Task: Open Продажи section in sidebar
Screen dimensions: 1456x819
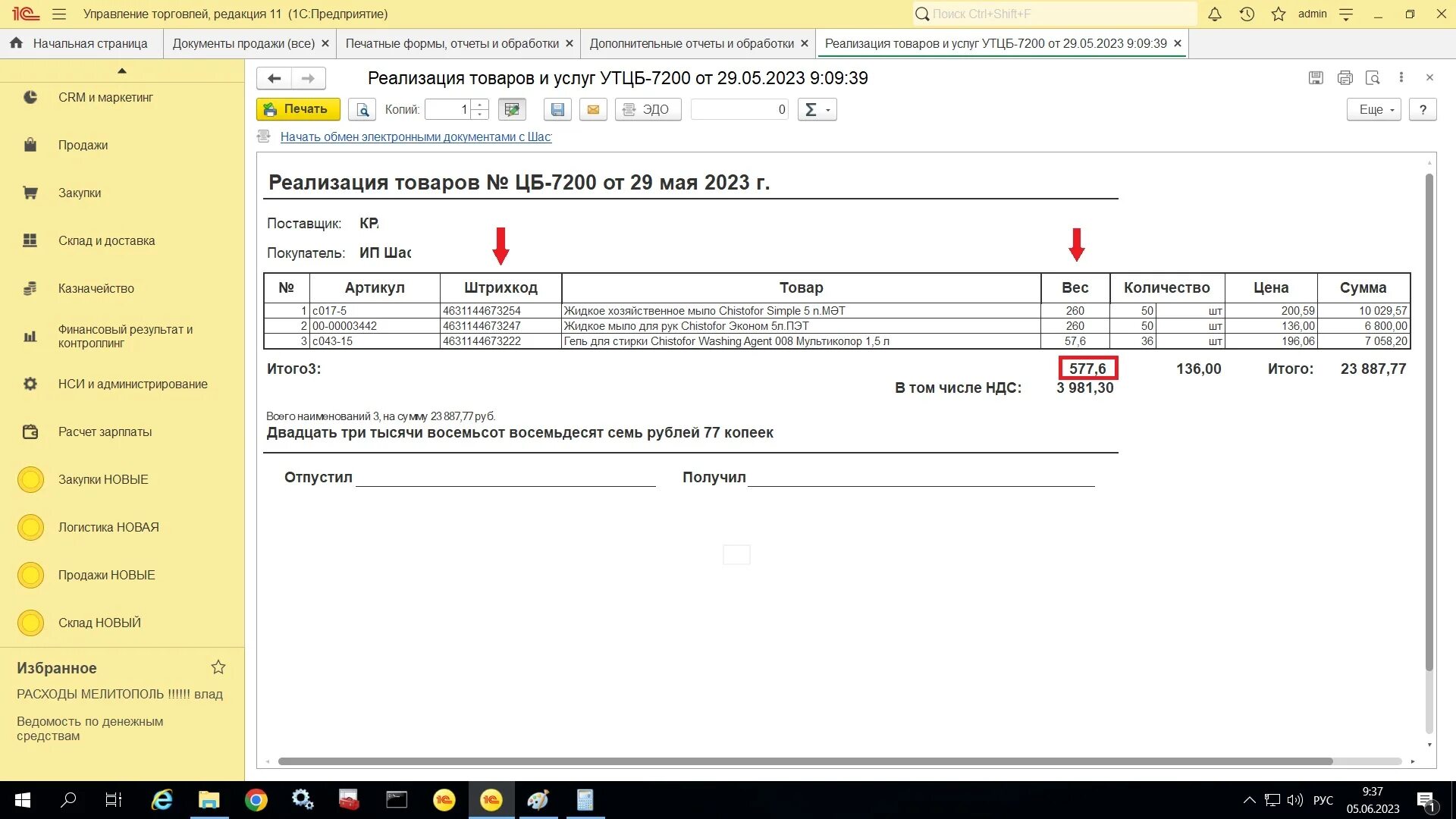Action: [x=83, y=145]
